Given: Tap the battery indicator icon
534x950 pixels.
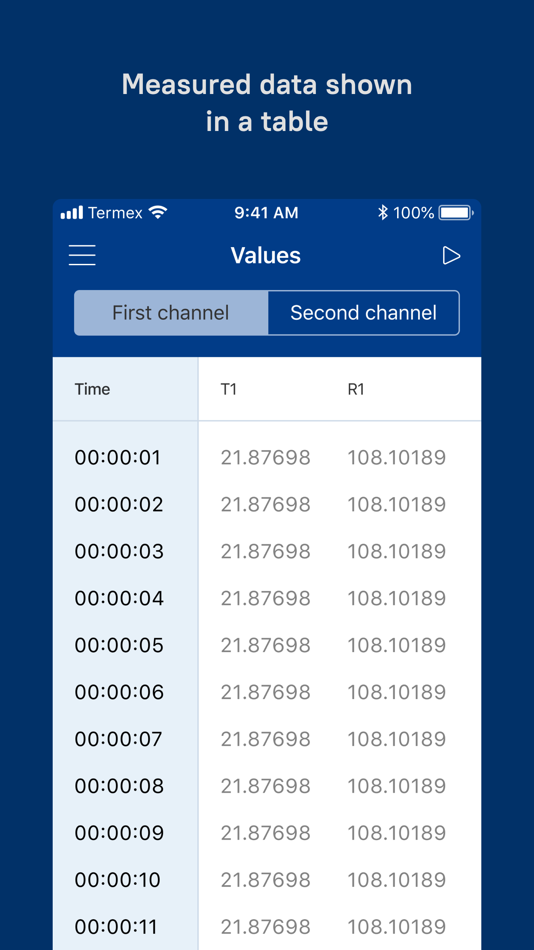Looking at the screenshot, I should point(456,213).
